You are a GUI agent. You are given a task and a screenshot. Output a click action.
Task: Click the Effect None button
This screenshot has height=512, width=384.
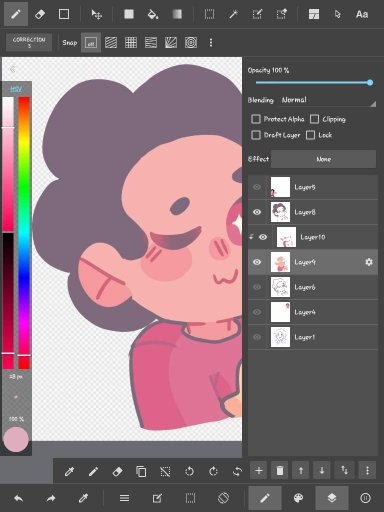(324, 159)
